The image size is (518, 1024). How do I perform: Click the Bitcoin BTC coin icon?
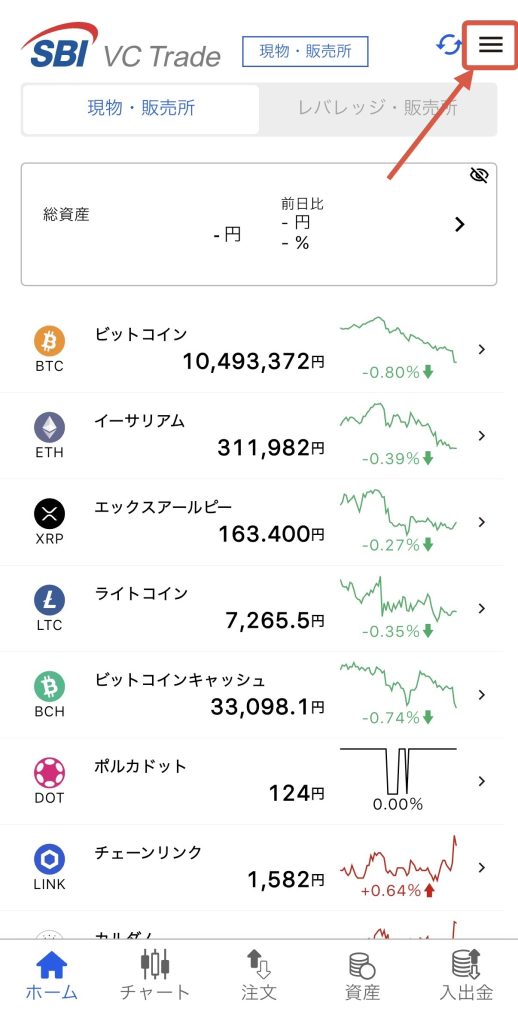click(x=50, y=342)
